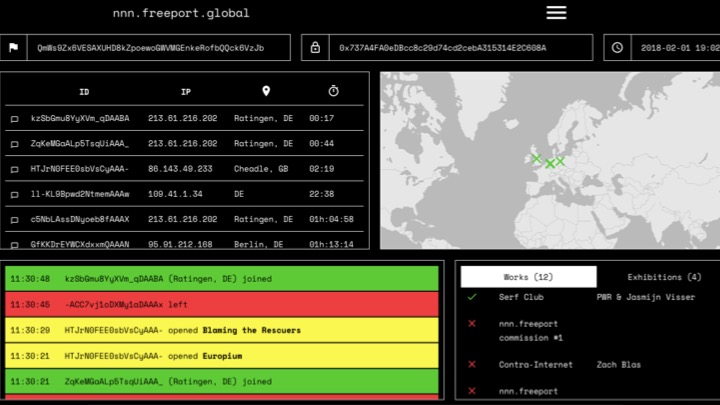Image resolution: width=720 pixels, height=405 pixels.
Task: Click the location pin column header
Action: tap(266, 91)
